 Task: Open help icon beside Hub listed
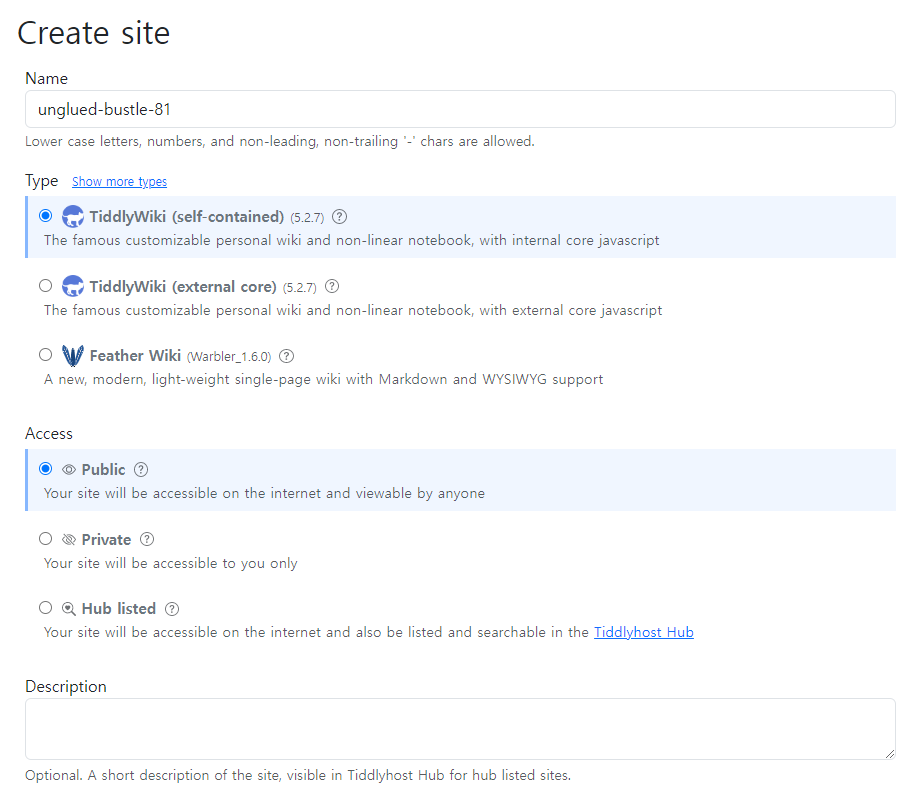(x=172, y=609)
